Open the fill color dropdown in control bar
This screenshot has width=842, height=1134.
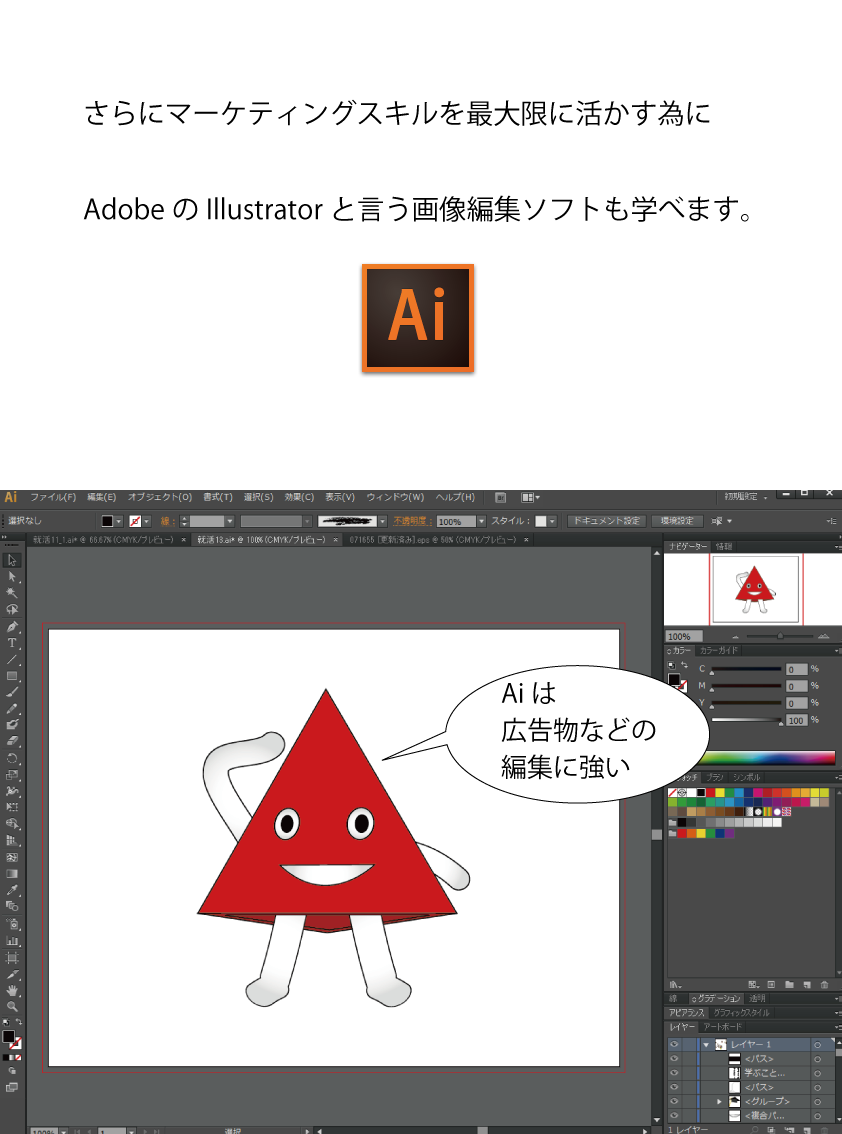click(119, 521)
